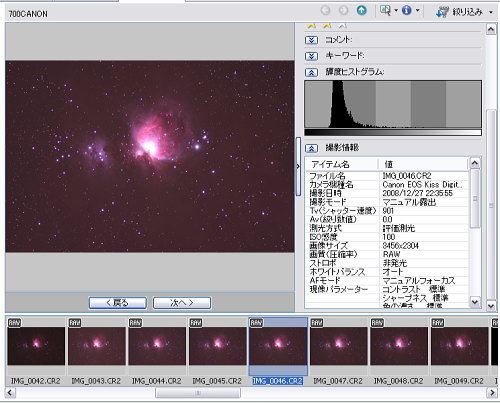500x403 pixels.
Task: Click thumbnail strip left scroll arrow
Action: pyautogui.click(x=10, y=393)
